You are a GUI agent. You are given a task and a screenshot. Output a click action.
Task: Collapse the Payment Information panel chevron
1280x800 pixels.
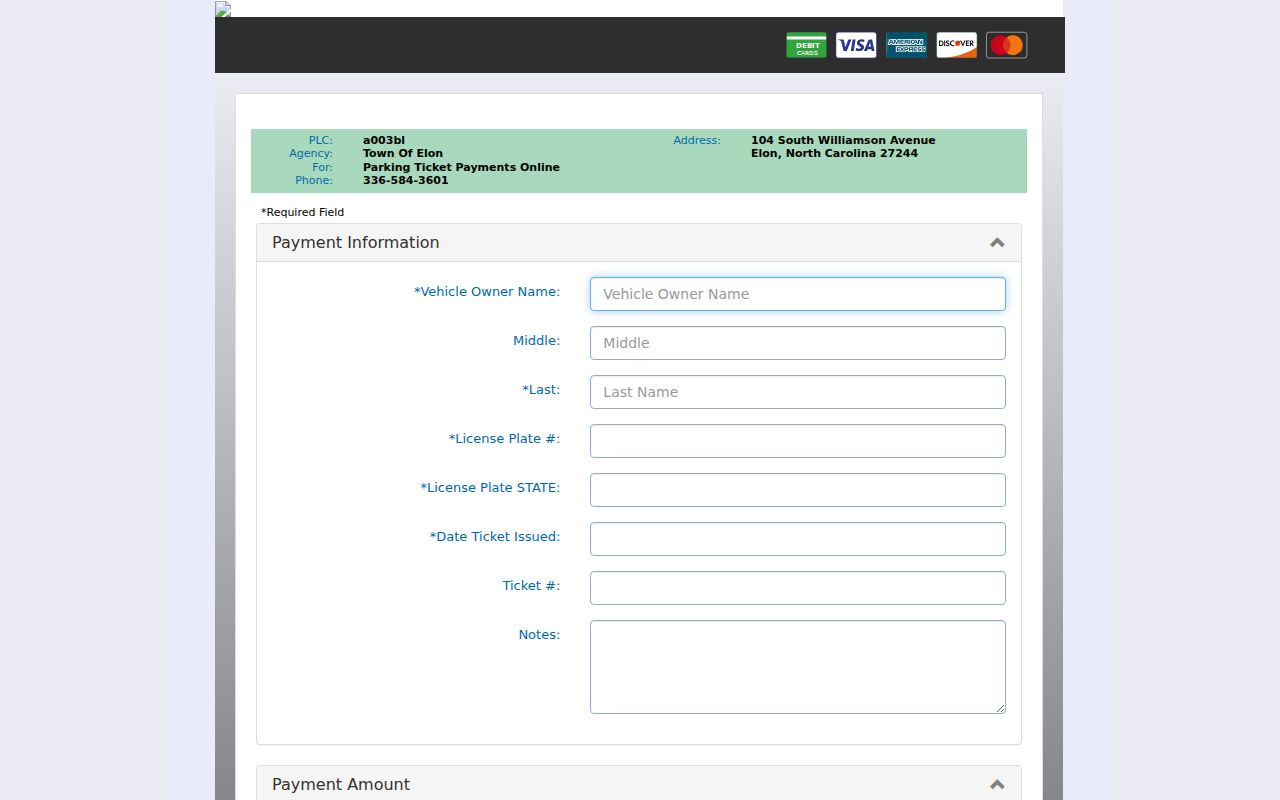[997, 243]
